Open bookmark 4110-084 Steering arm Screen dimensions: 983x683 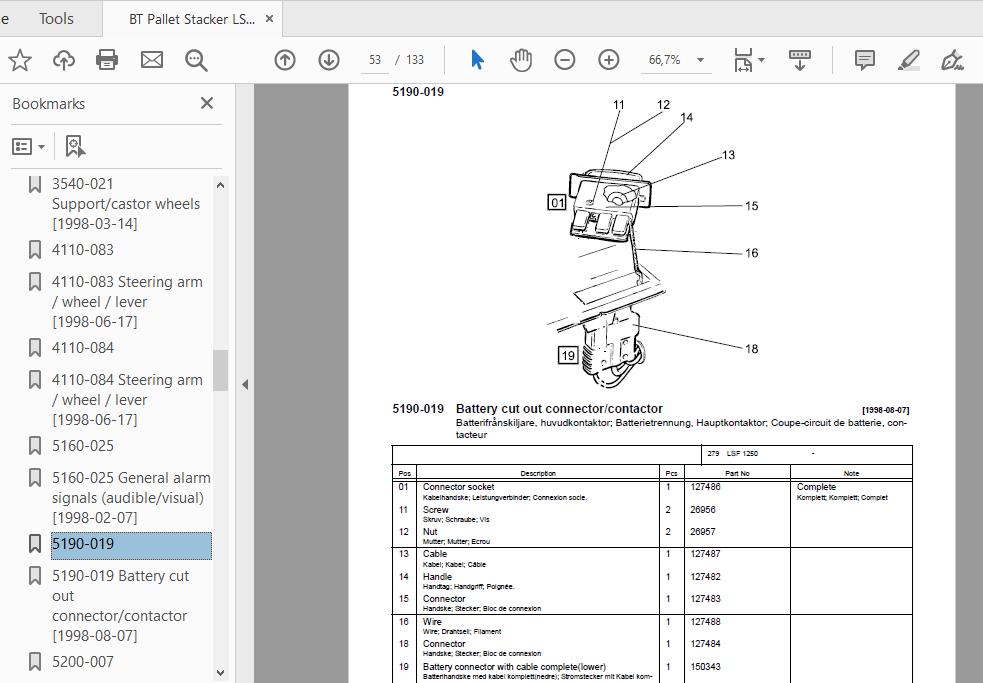pyautogui.click(x=127, y=400)
